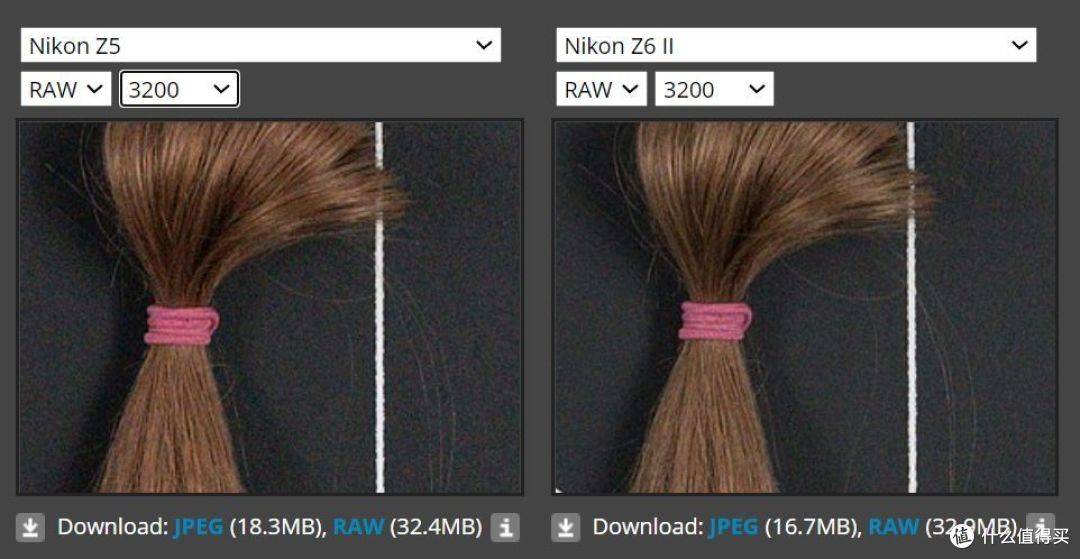Image resolution: width=1080 pixels, height=559 pixels.
Task: Click the download icon under Nikon Z6 II image
Action: (567, 527)
